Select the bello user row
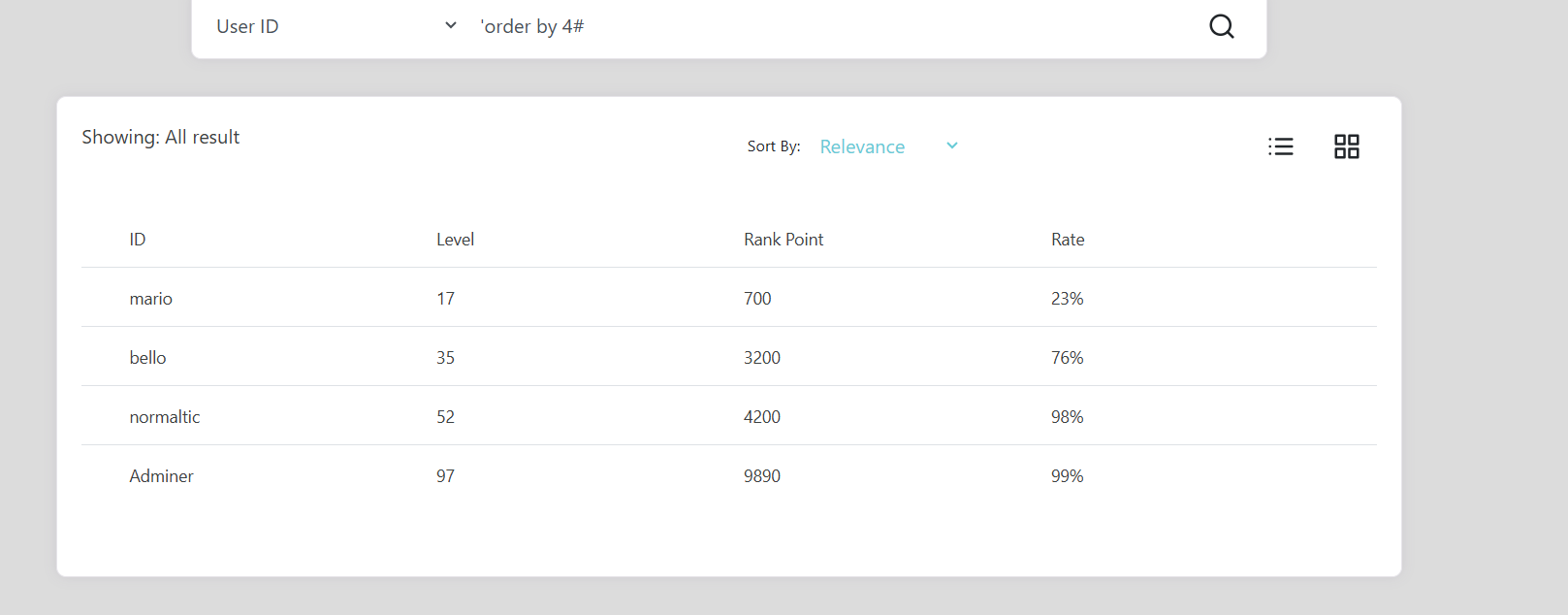1568x615 pixels. pos(729,357)
